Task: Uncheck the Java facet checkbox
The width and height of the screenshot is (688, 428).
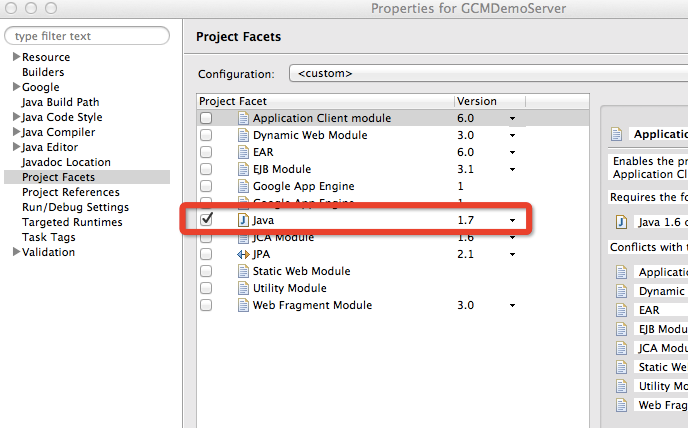Action: click(x=206, y=219)
